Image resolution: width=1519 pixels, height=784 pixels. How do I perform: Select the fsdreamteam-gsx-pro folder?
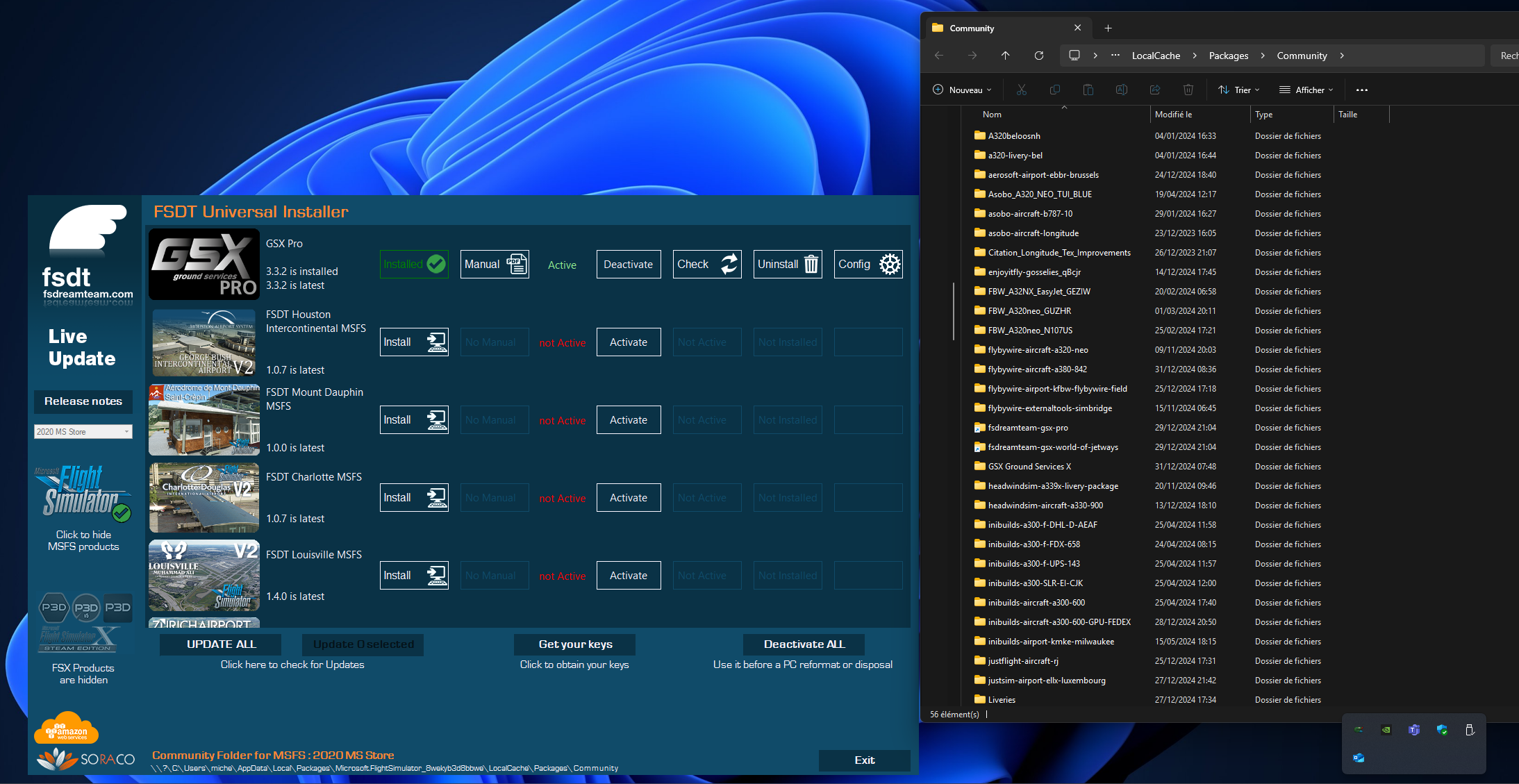click(1028, 428)
